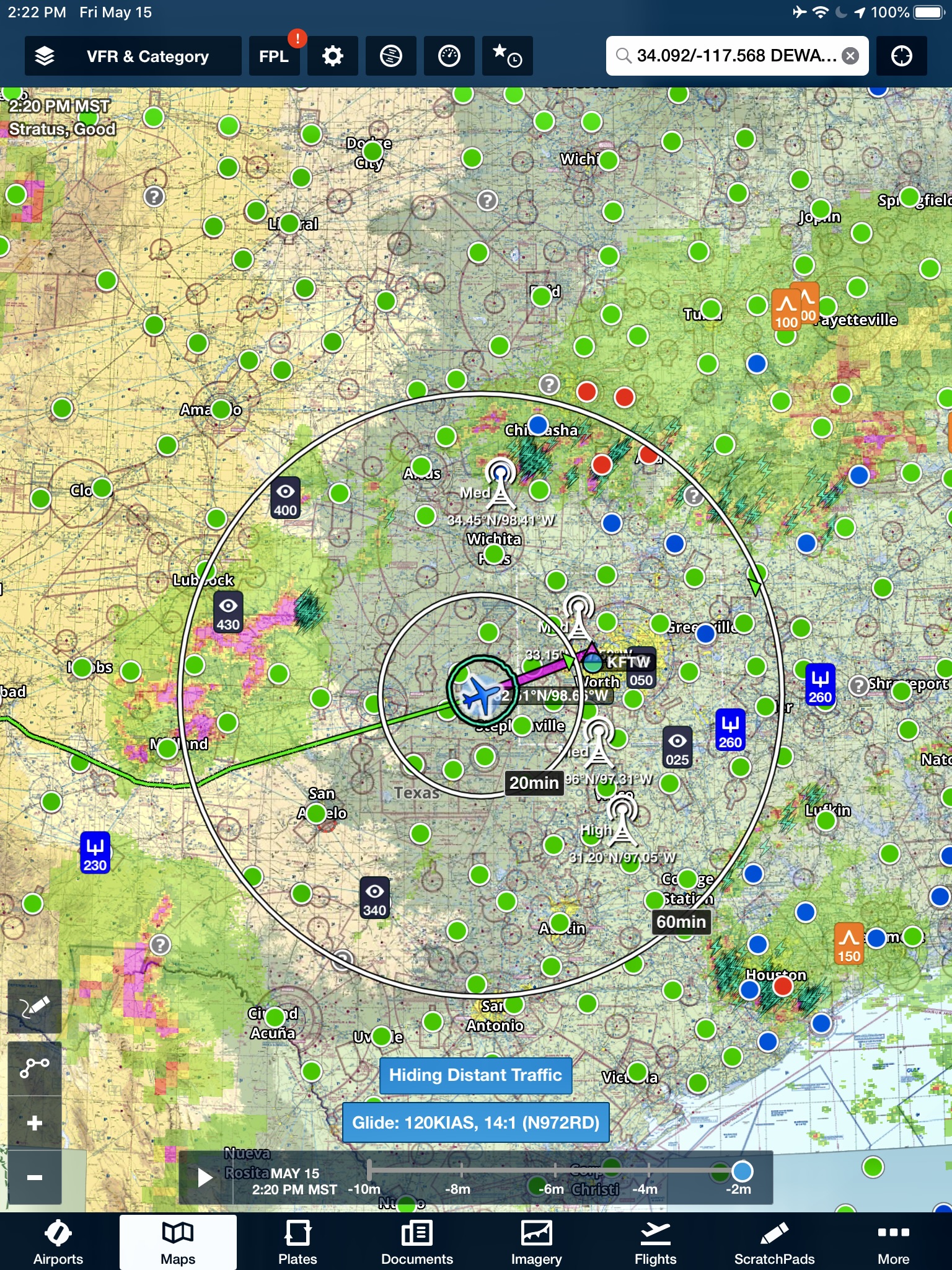This screenshot has height=1270, width=952.
Task: Open map settings gear
Action: (333, 56)
